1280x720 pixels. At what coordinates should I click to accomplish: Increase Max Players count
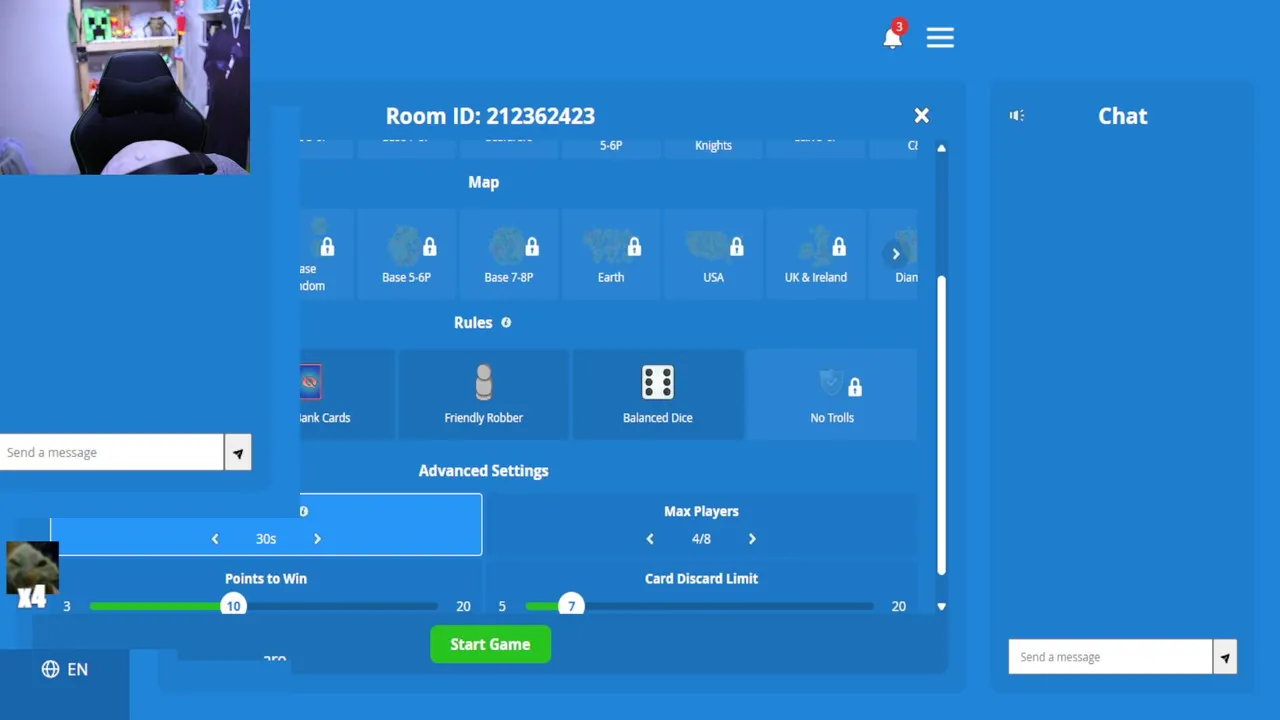click(752, 539)
